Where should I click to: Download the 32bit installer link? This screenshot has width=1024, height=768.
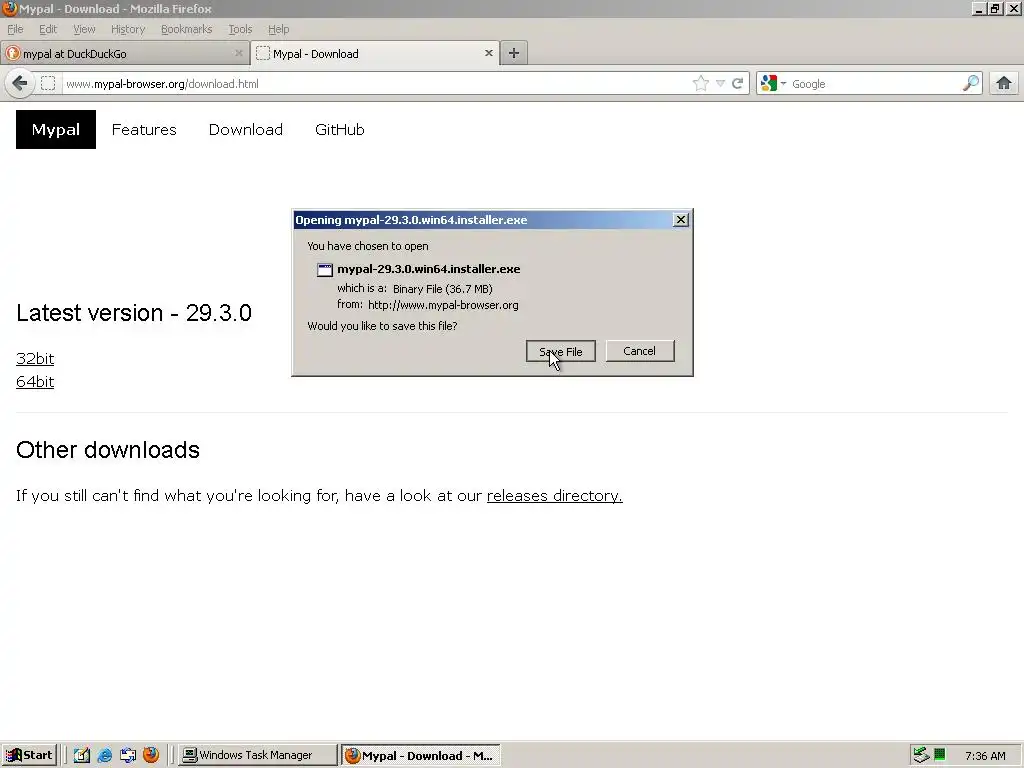click(35, 359)
